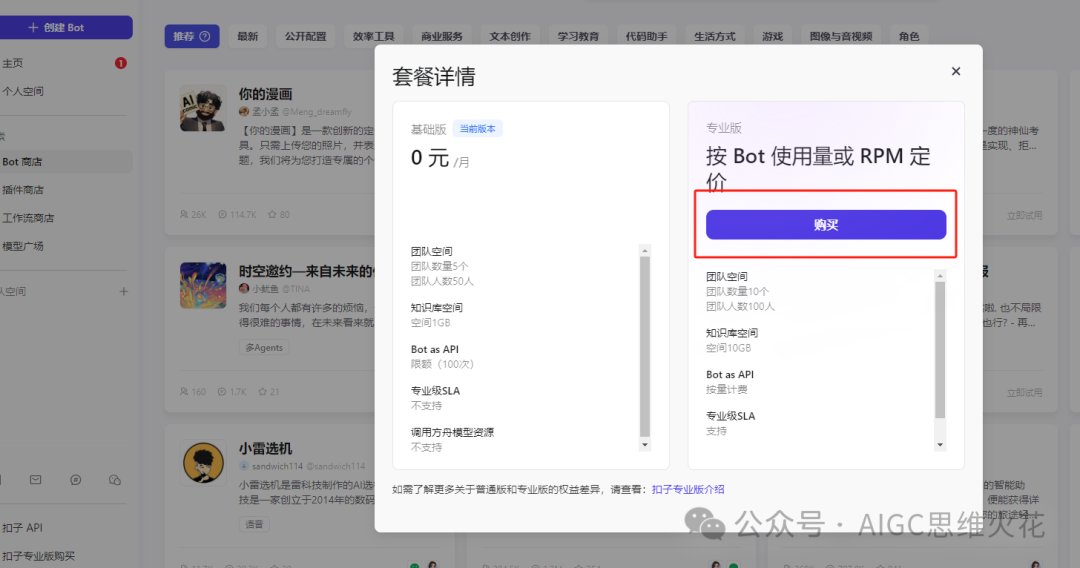Viewport: 1080px width, 568px height.
Task: Open 模型广场 in the sidebar
Action: pyautogui.click(x=23, y=246)
